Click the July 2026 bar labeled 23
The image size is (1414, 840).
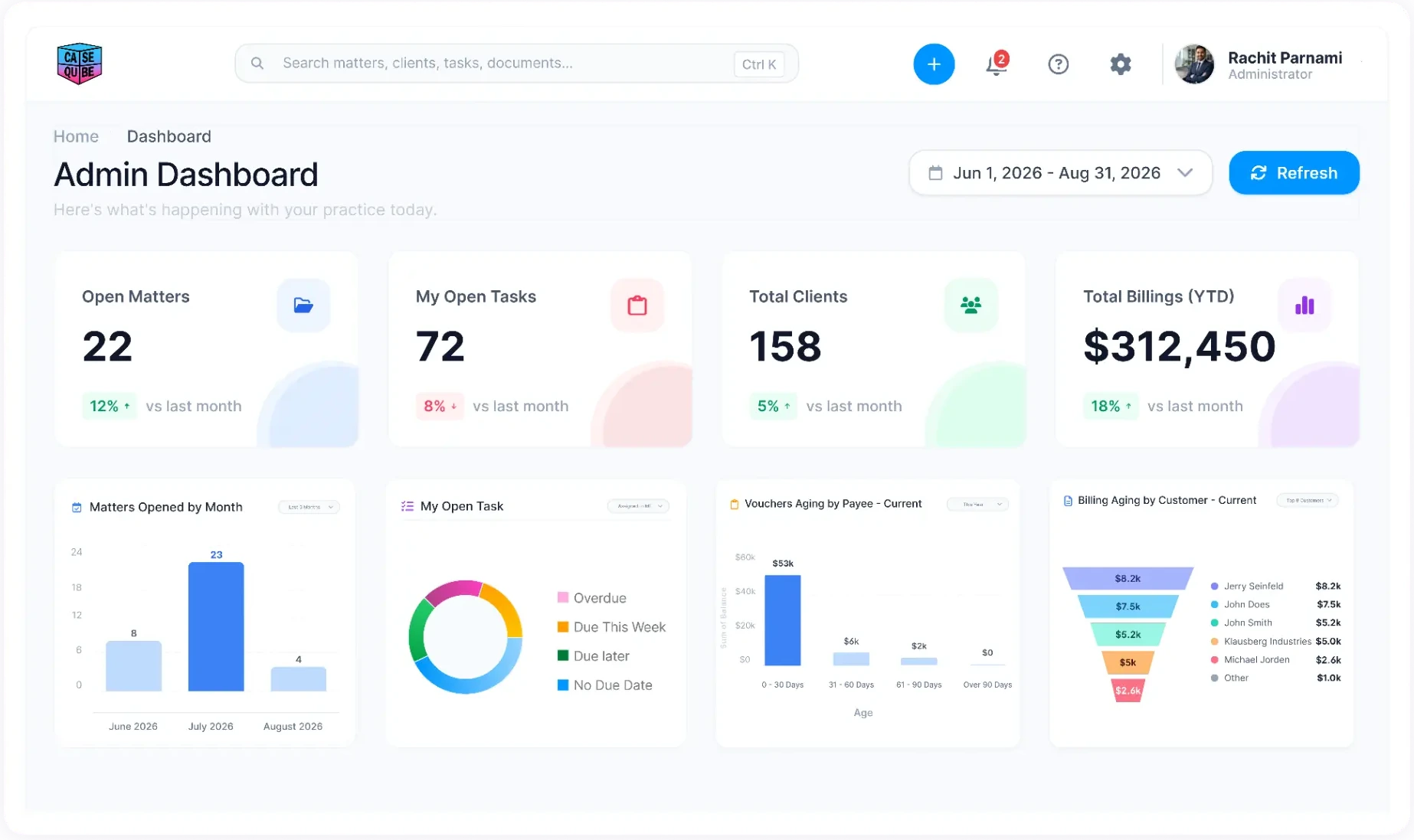click(216, 626)
